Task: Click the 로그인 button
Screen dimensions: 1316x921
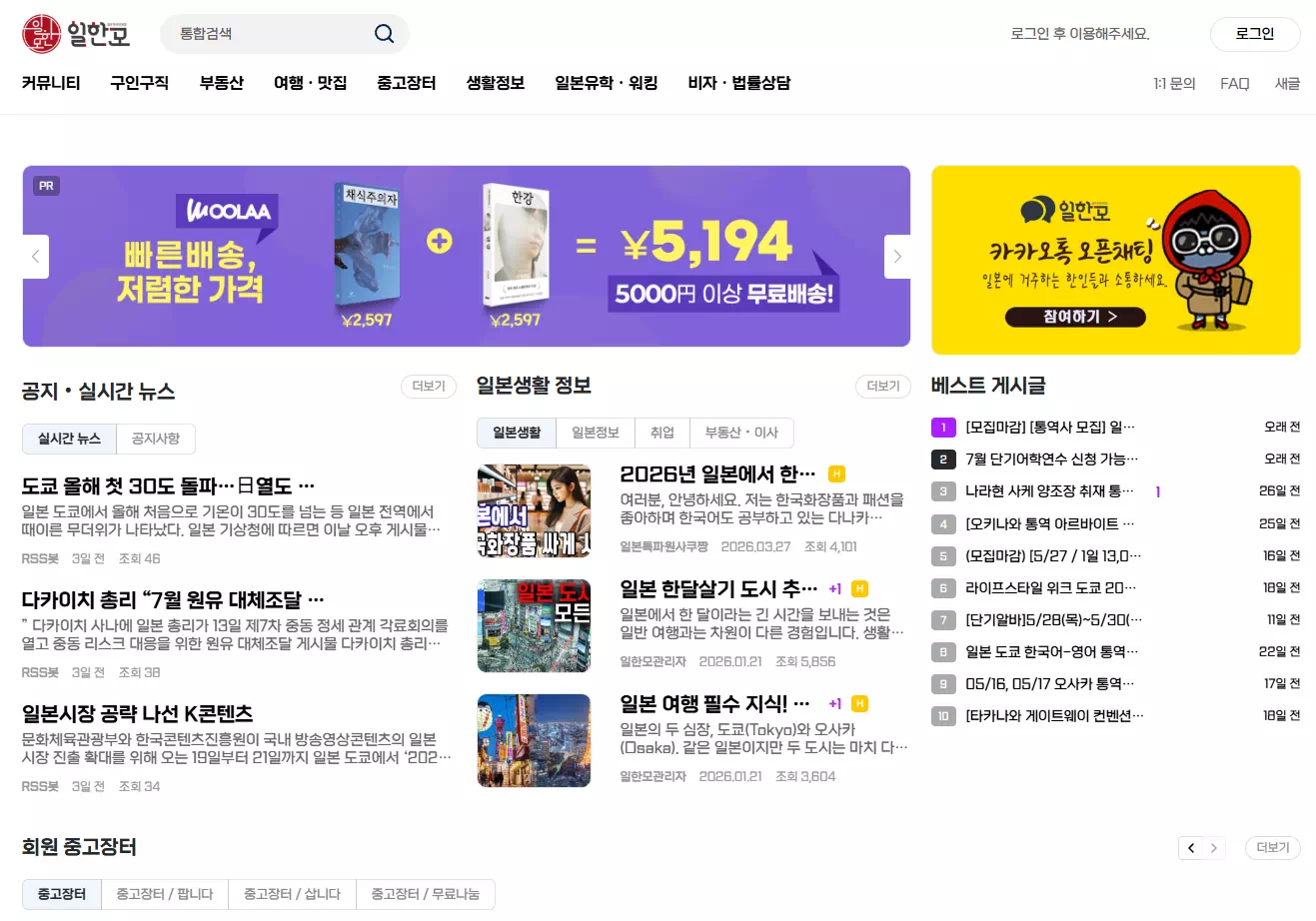Action: [x=1255, y=34]
